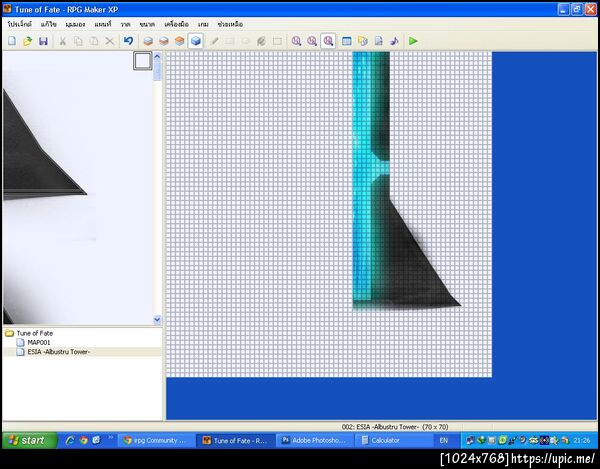Select the first map layer icon
The height and width of the screenshot is (469, 600).
tap(148, 41)
